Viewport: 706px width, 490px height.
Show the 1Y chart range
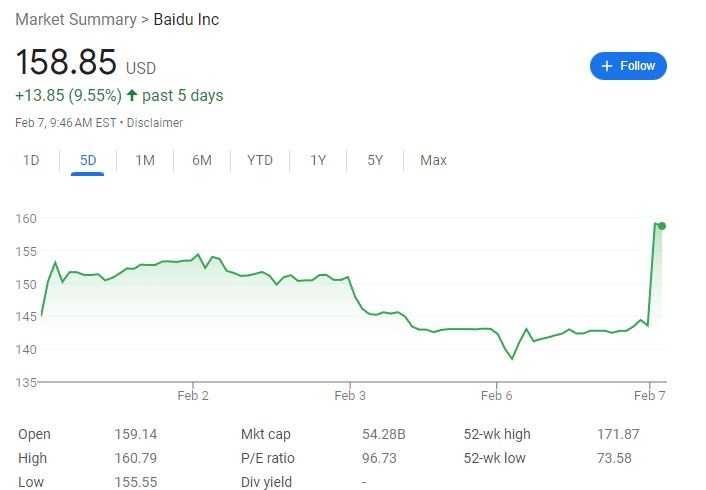[x=318, y=160]
